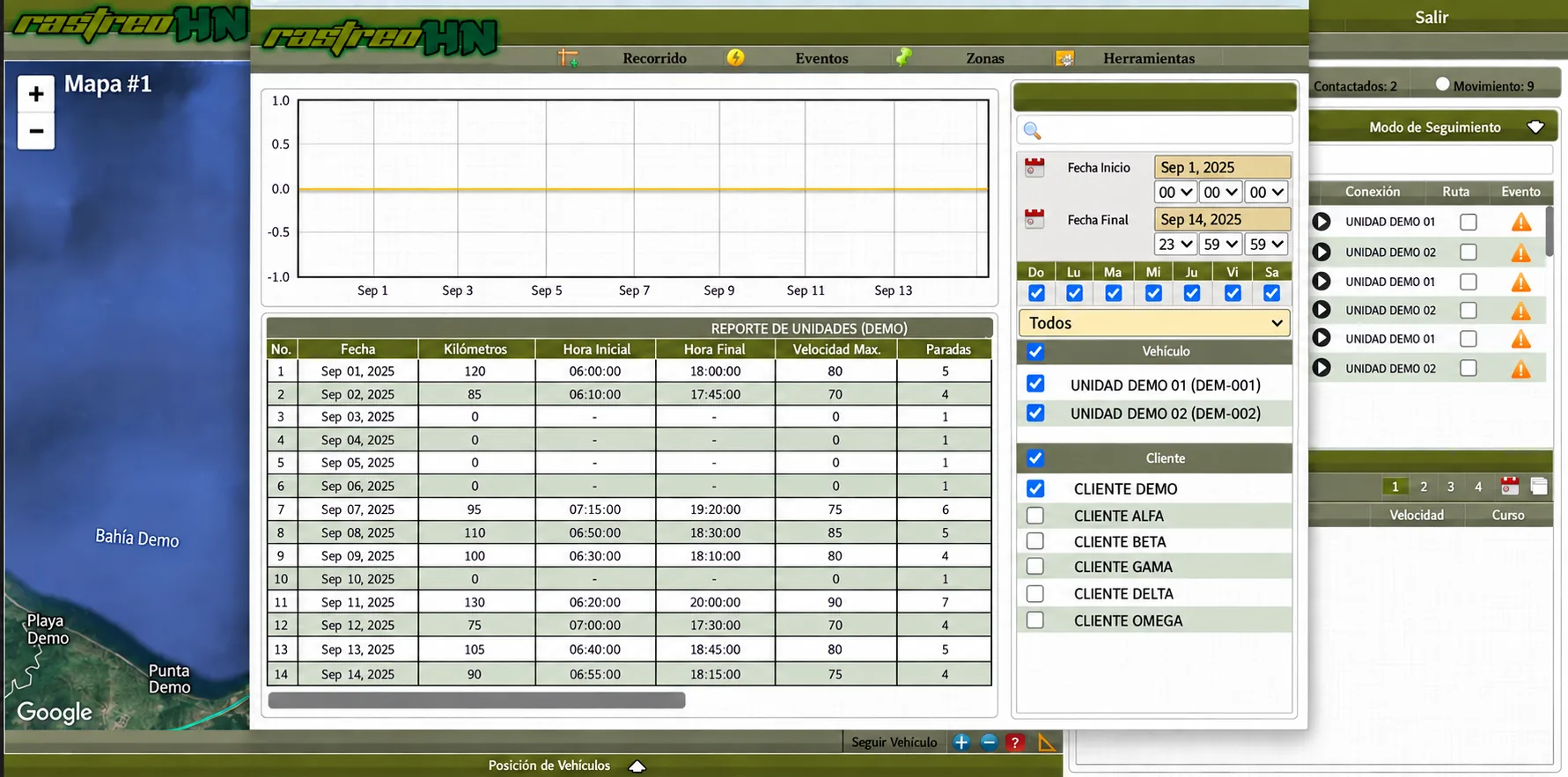
Task: Open the Todos dropdown
Action: (1154, 323)
